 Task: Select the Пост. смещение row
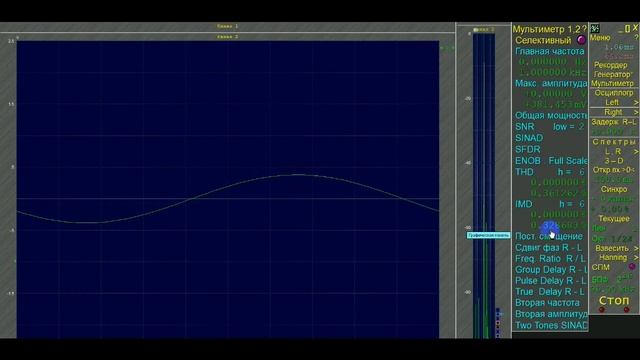click(549, 236)
